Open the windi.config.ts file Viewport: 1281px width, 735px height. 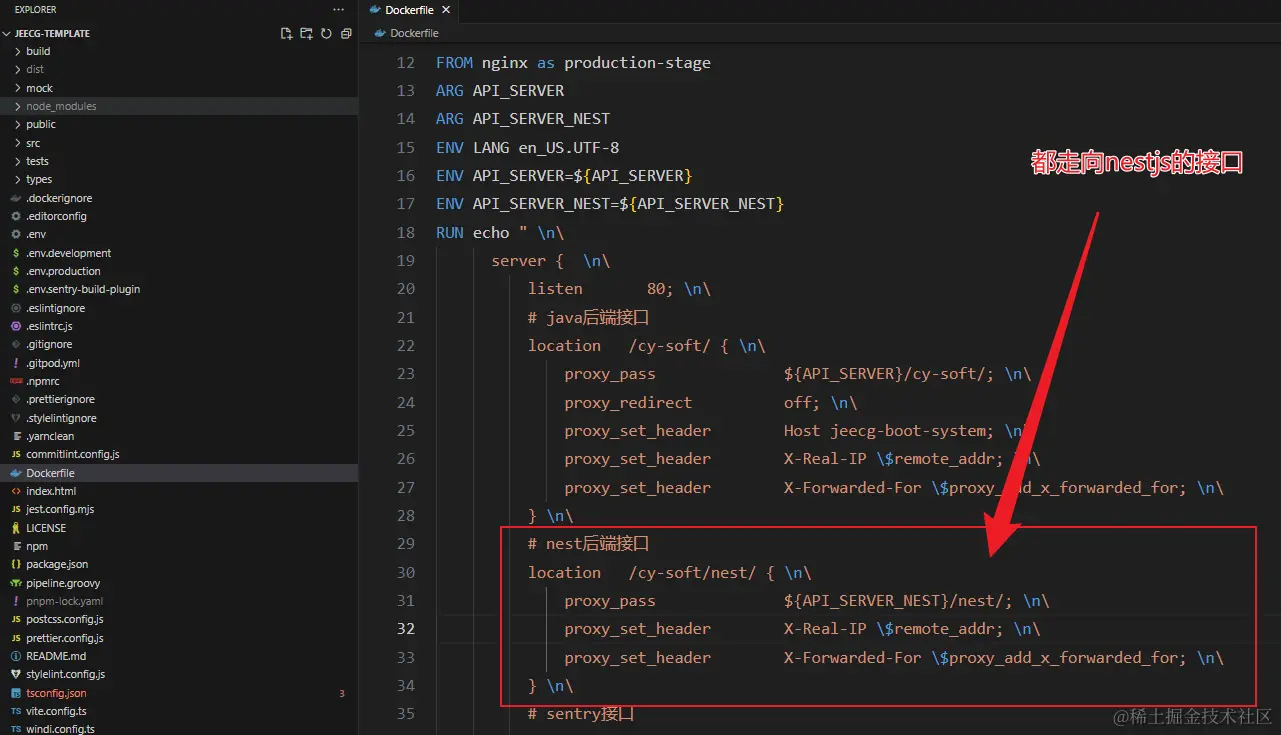pos(179,729)
